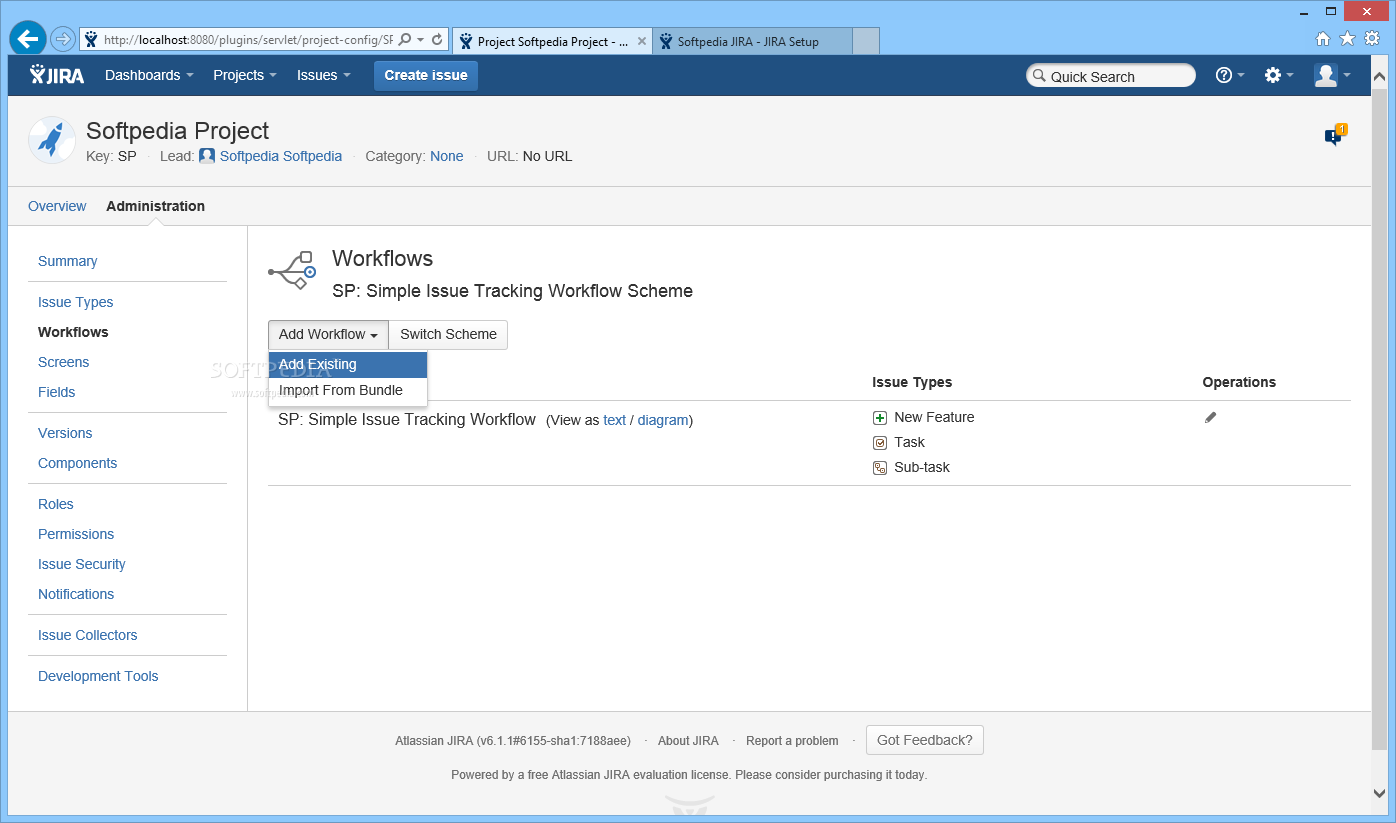Click the Category None link

tap(447, 156)
